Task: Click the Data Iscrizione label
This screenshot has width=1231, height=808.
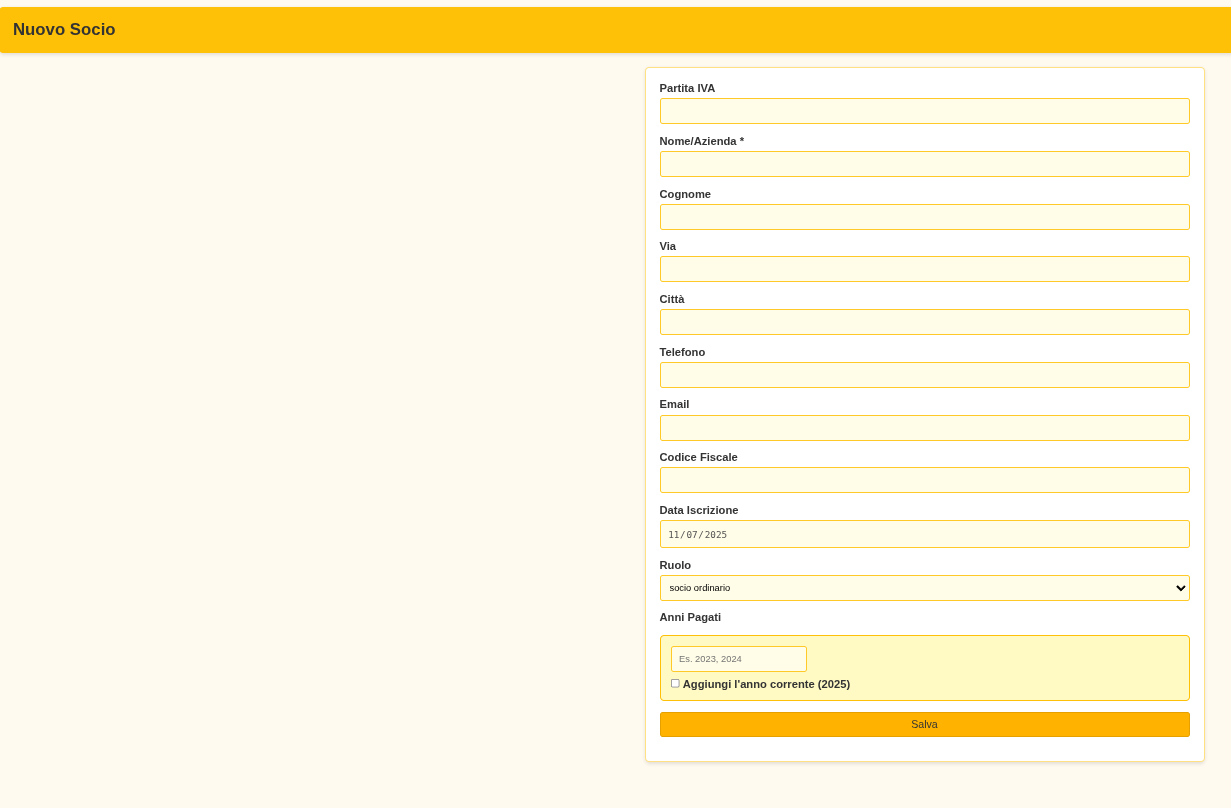Action: (699, 510)
